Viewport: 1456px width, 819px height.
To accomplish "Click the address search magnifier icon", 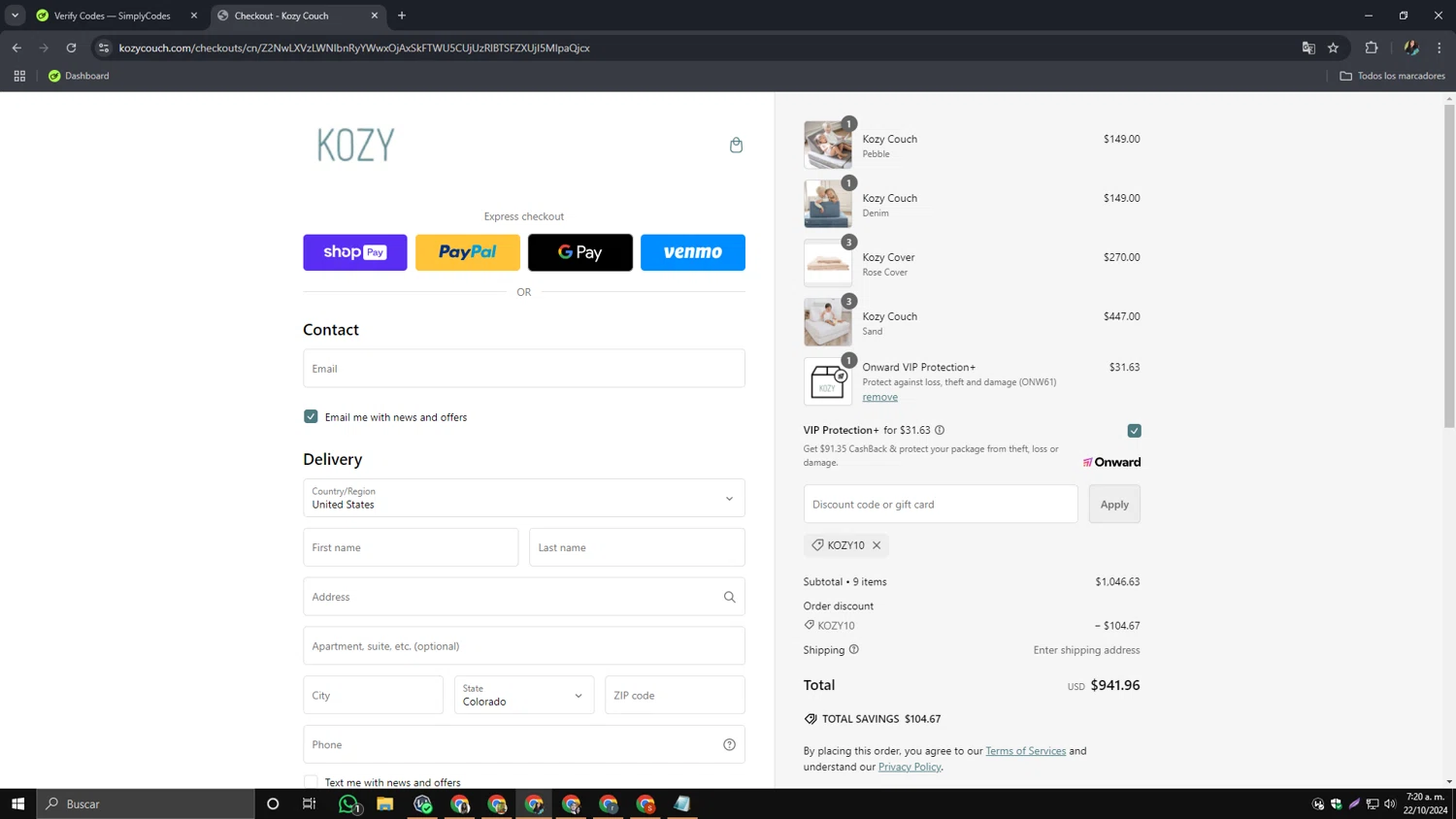I will coord(729,597).
